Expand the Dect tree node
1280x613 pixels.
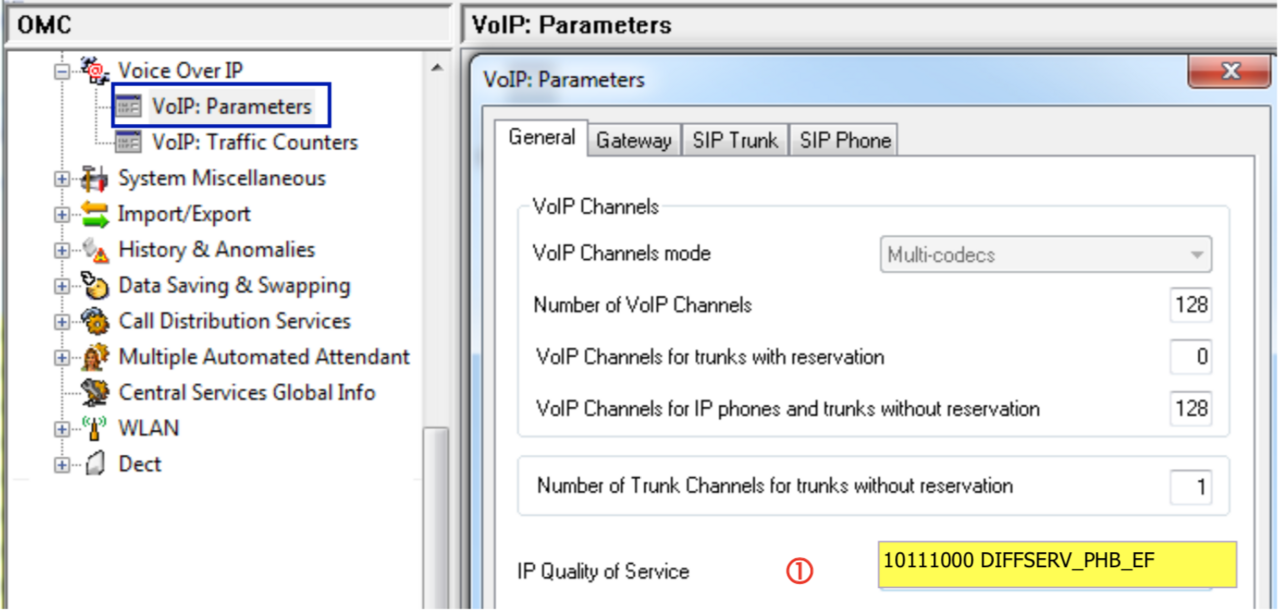(62, 465)
